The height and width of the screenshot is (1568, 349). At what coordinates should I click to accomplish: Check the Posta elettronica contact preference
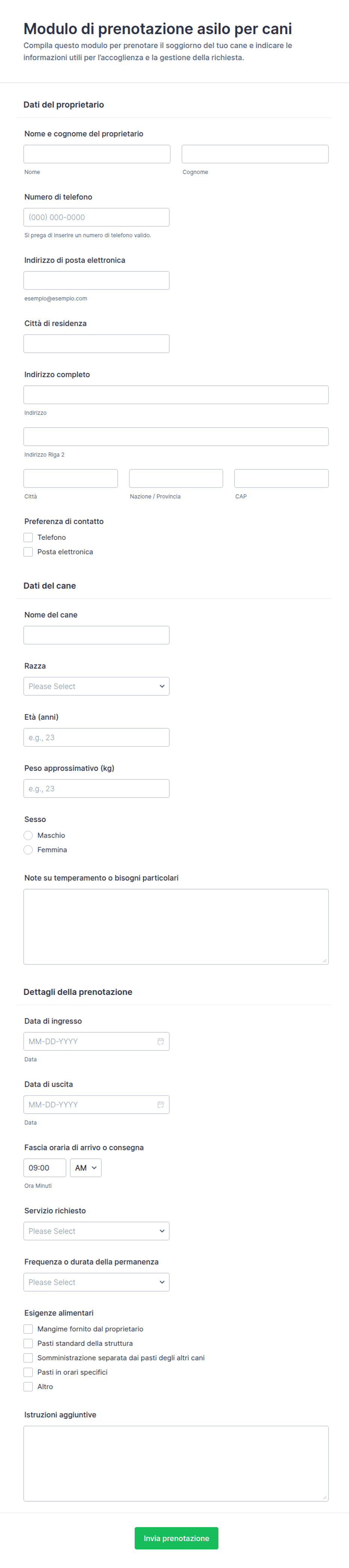[x=28, y=552]
